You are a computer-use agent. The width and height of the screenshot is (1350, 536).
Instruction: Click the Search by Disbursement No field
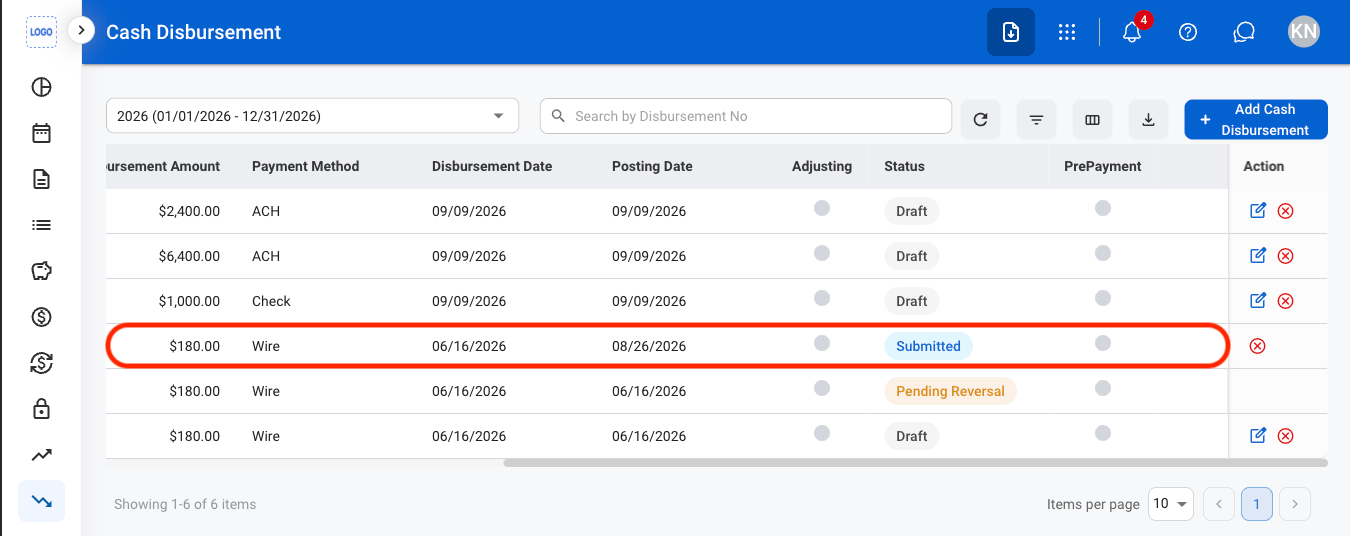(746, 116)
